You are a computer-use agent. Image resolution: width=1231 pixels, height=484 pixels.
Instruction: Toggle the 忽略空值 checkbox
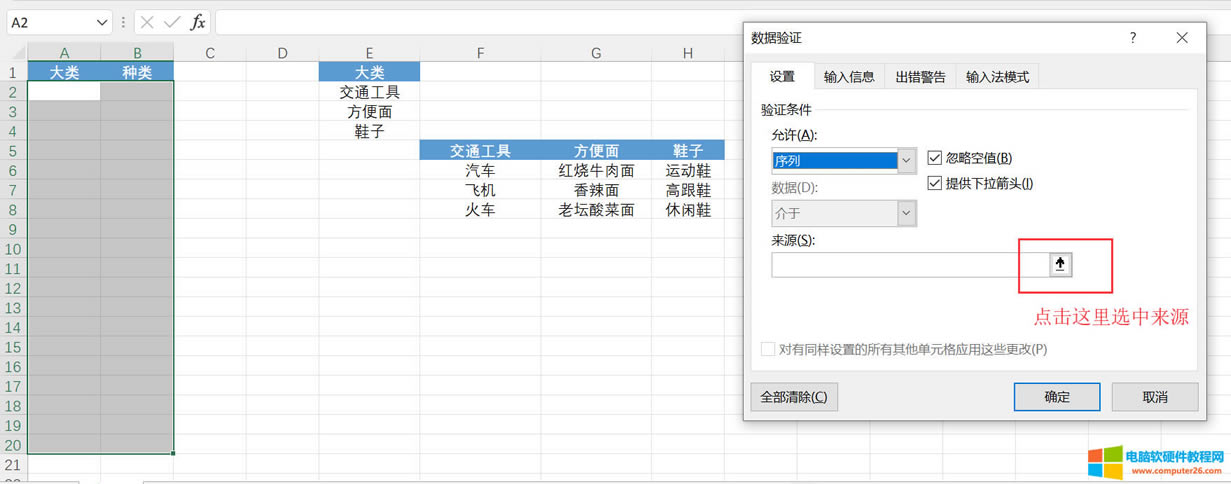click(935, 158)
